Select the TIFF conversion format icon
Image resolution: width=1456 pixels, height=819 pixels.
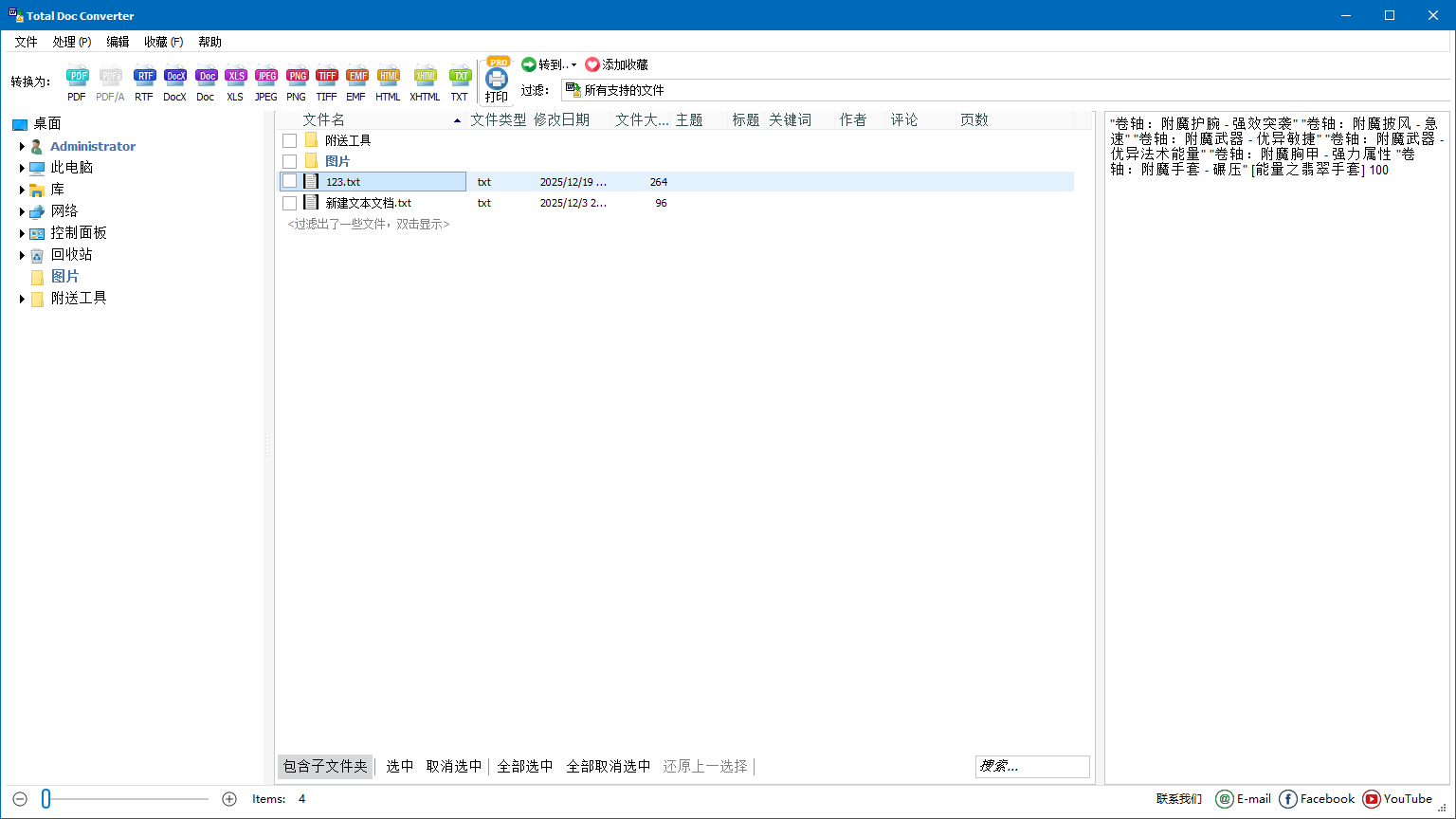point(327,76)
